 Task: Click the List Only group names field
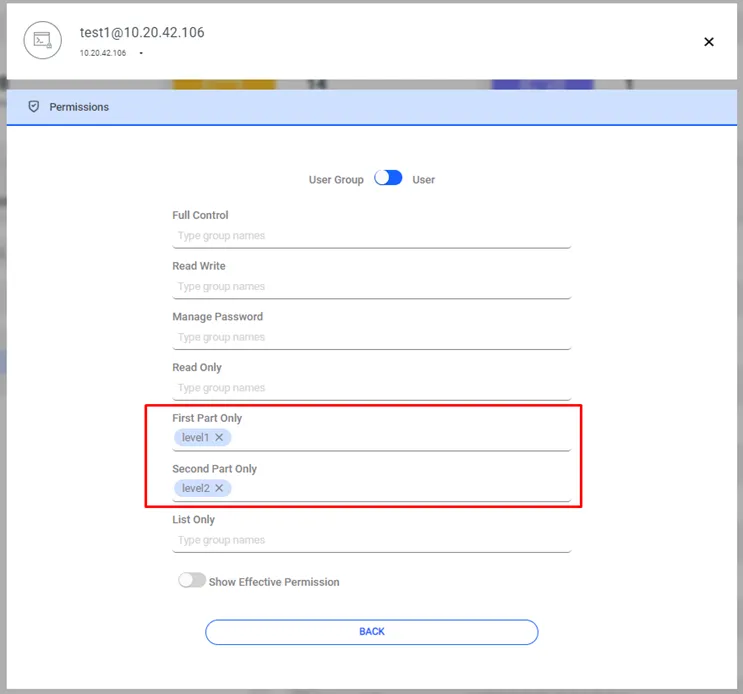[x=372, y=540]
